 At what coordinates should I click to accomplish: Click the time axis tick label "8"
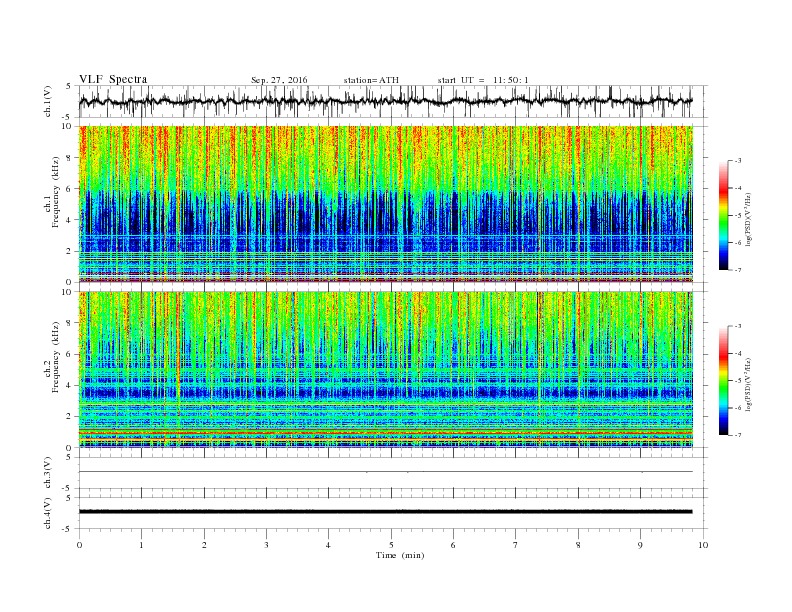click(578, 545)
